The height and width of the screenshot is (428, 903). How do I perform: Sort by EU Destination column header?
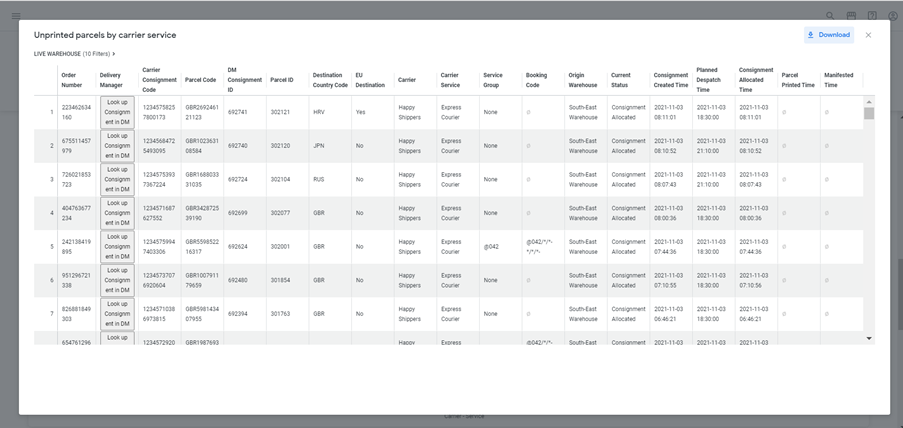click(370, 80)
